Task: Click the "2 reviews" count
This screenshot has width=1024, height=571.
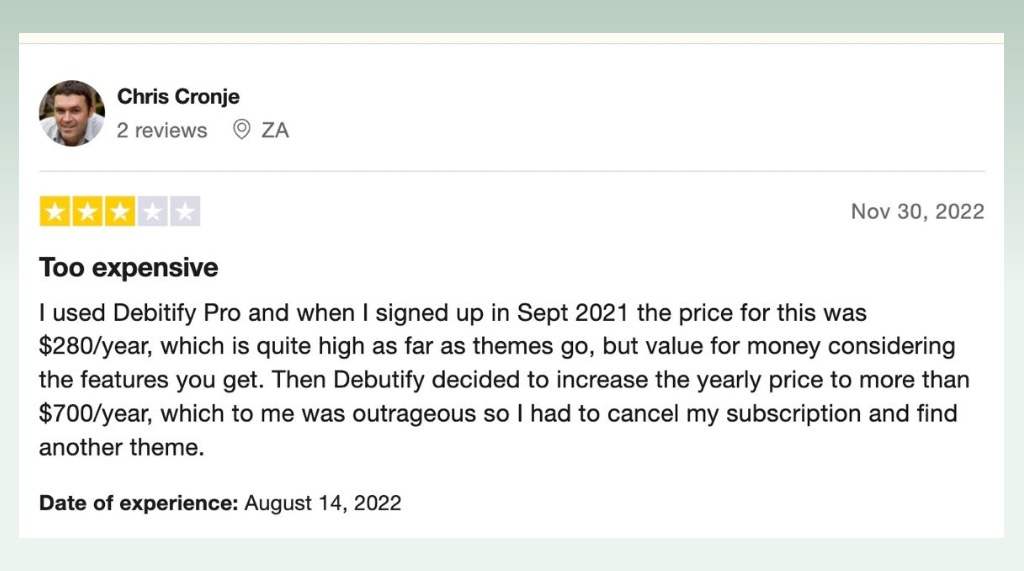Action: pyautogui.click(x=162, y=130)
